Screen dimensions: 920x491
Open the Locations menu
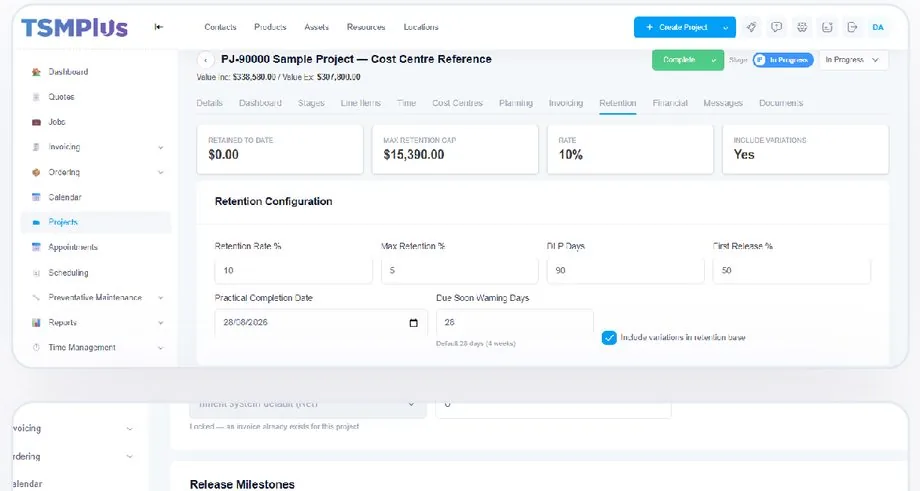[x=421, y=27]
